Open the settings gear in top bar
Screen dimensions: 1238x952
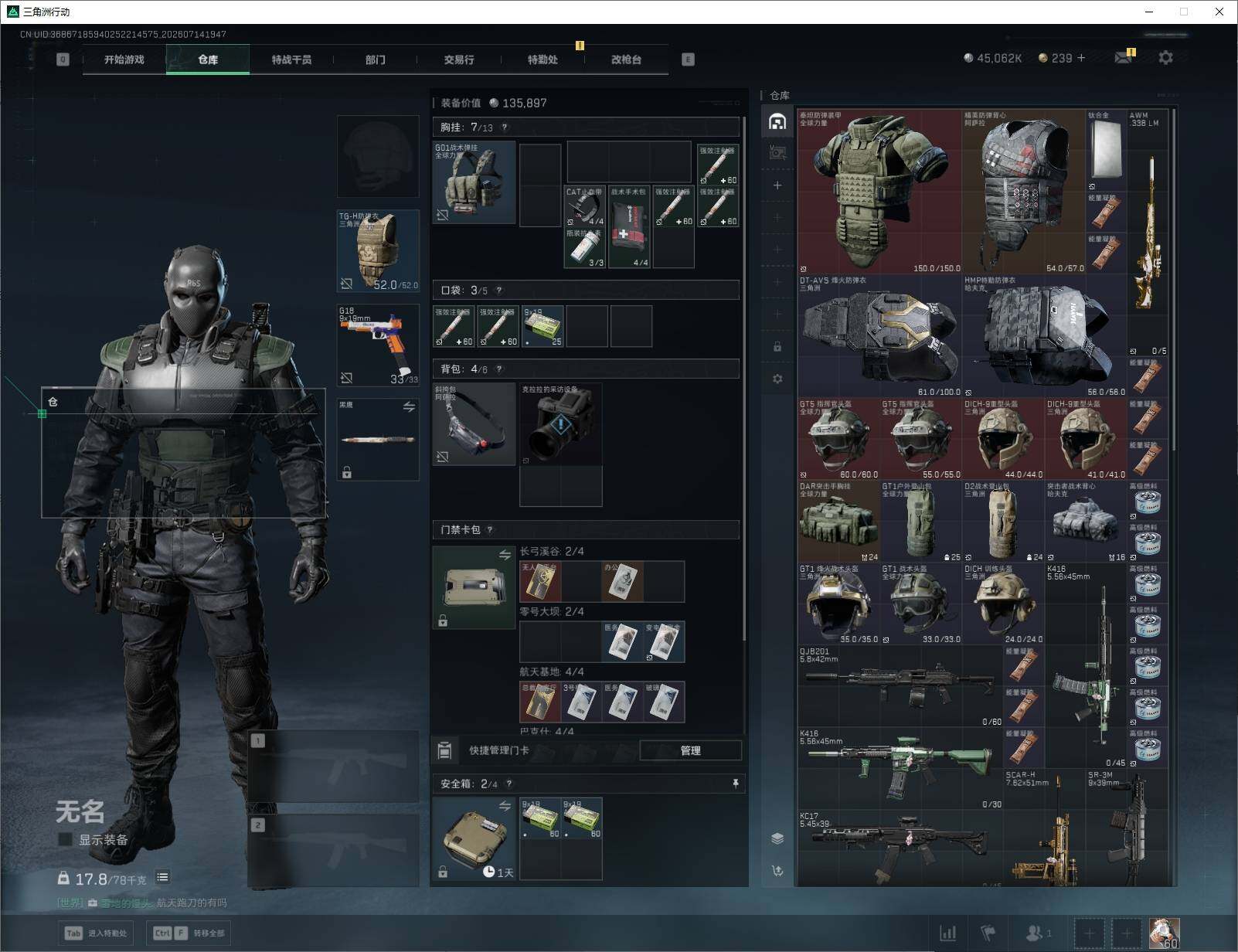[1165, 58]
